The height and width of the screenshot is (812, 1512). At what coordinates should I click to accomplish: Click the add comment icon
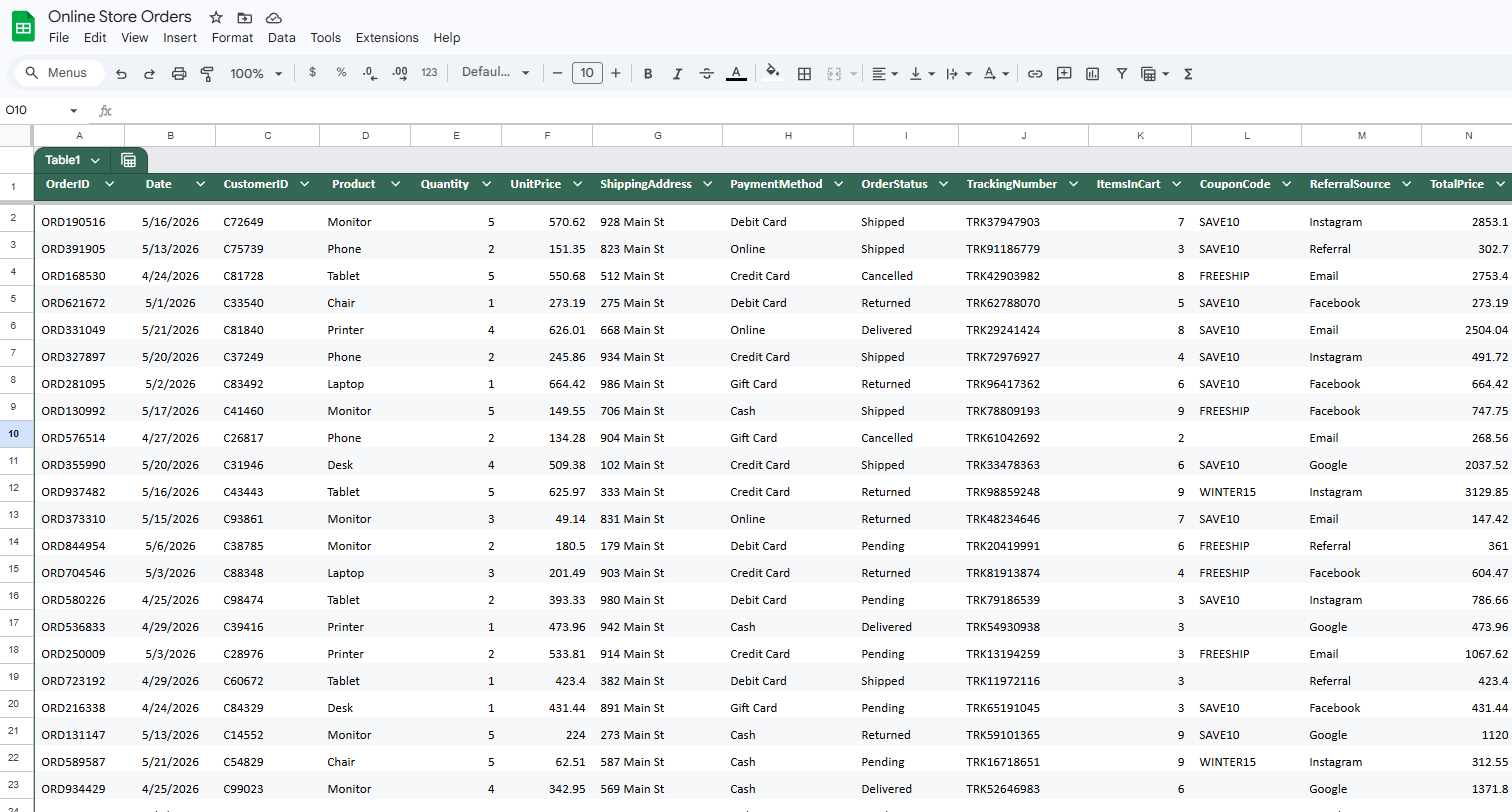click(1064, 73)
